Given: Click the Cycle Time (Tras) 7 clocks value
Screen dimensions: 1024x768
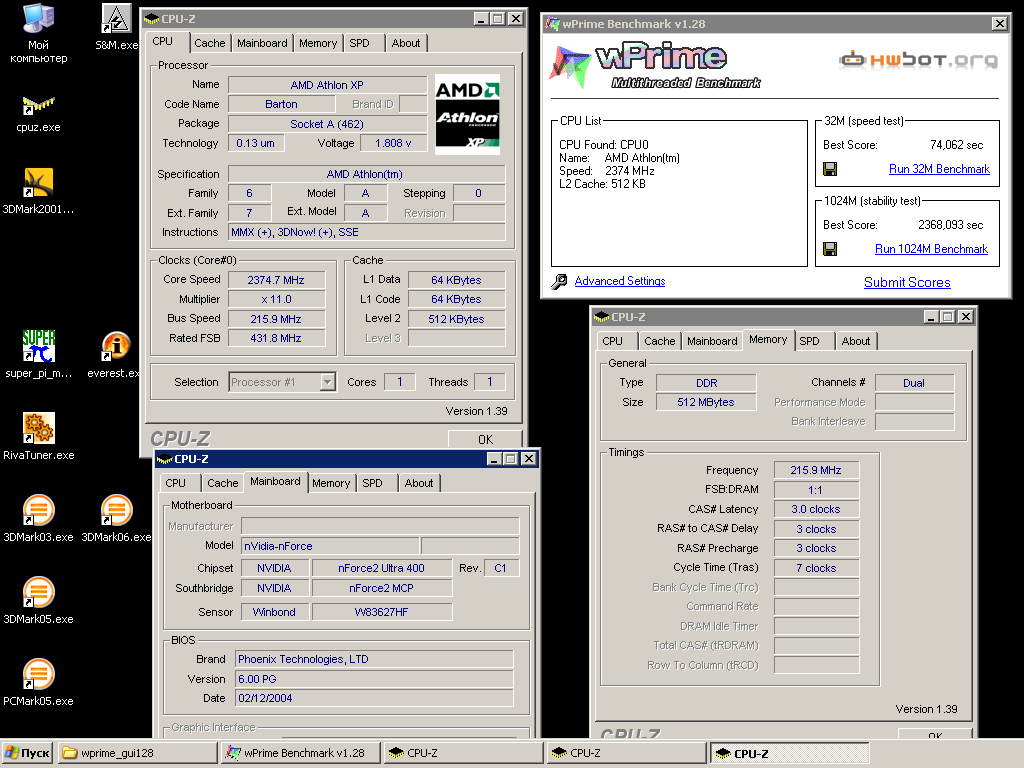Looking at the screenshot, I should (816, 568).
